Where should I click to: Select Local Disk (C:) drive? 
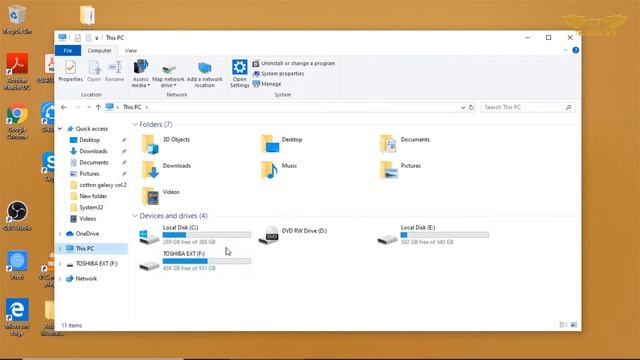point(195,235)
